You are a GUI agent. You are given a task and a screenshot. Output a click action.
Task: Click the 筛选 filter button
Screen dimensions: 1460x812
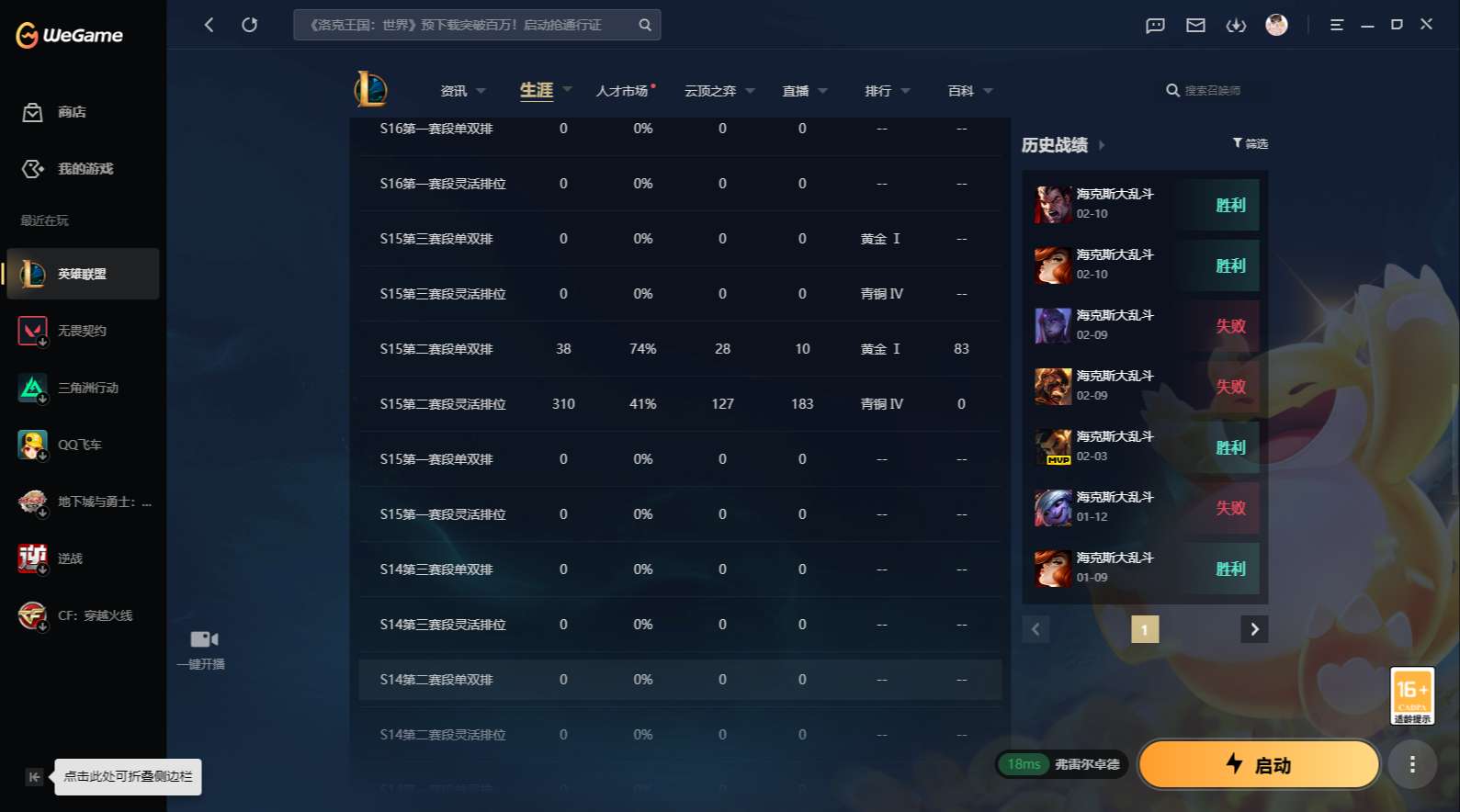pos(1251,143)
